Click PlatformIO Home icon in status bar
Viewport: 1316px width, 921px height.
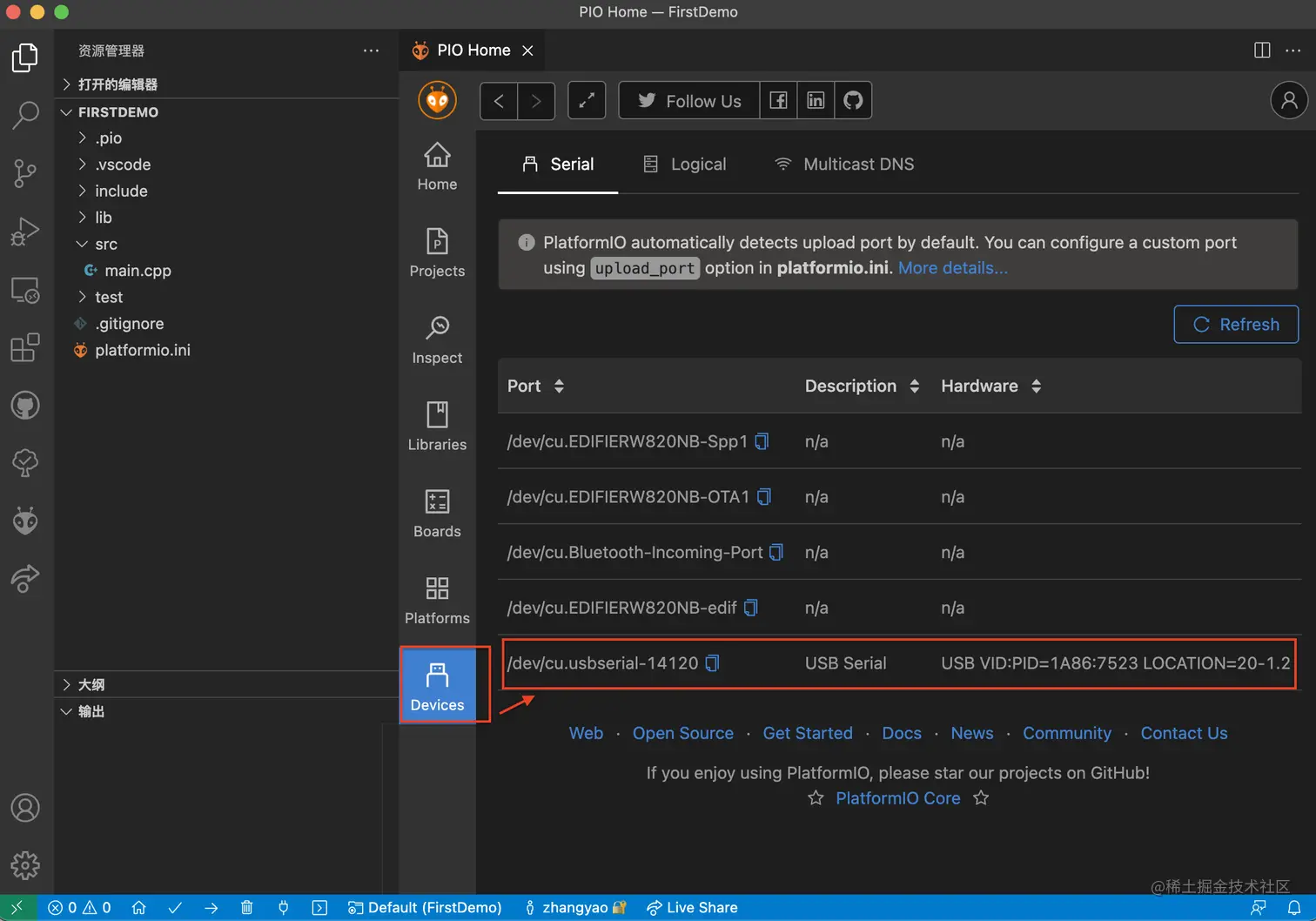tap(138, 908)
